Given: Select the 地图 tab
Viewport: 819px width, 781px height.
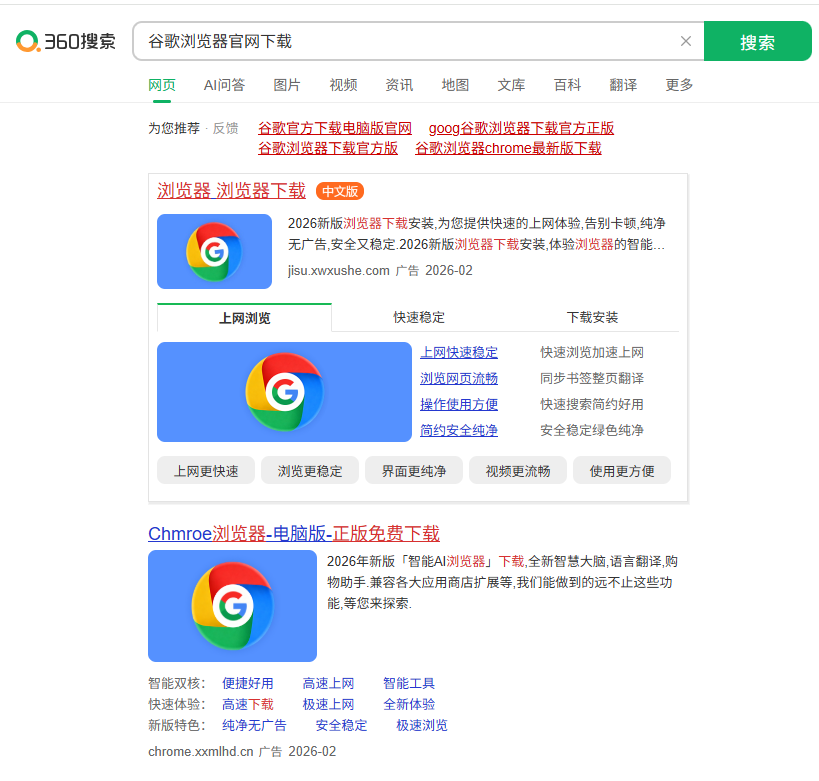Looking at the screenshot, I should pos(455,85).
